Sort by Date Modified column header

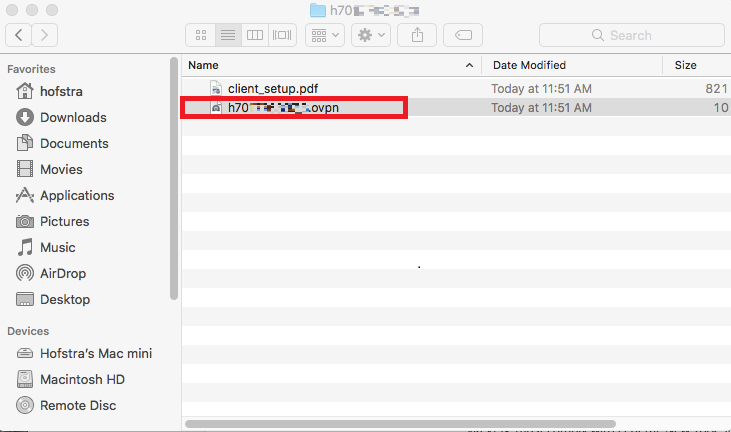[x=529, y=65]
